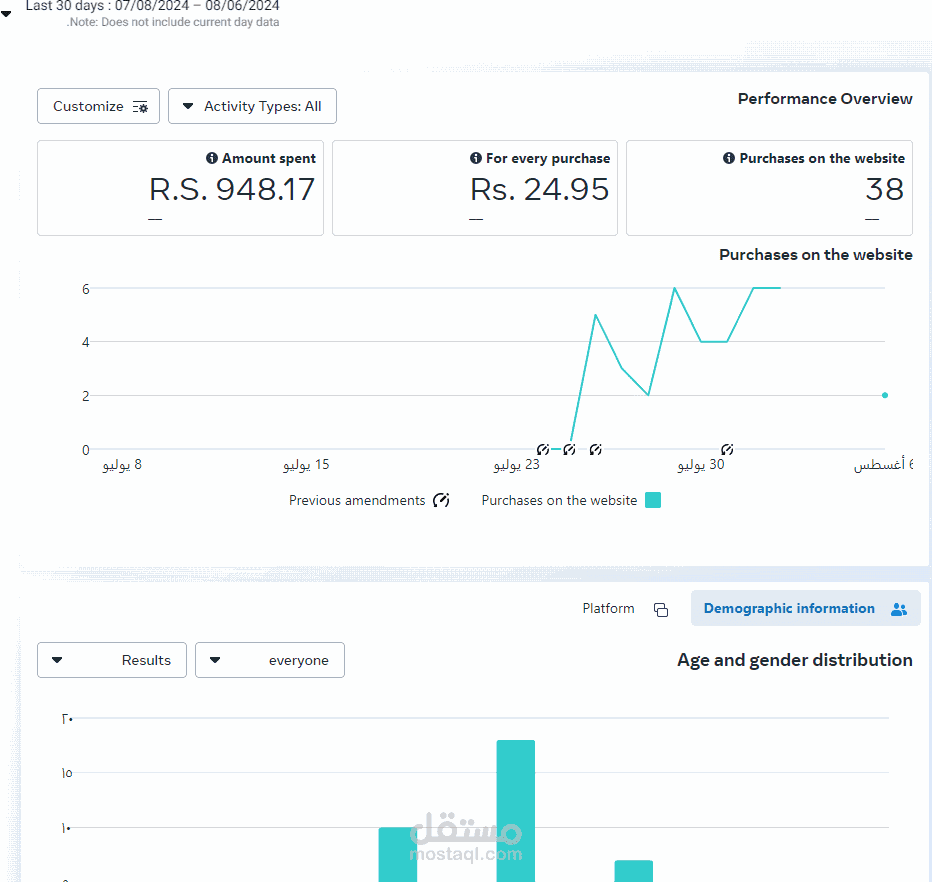Click the 30 يوليو axis label
This screenshot has height=882, width=932.
[701, 465]
